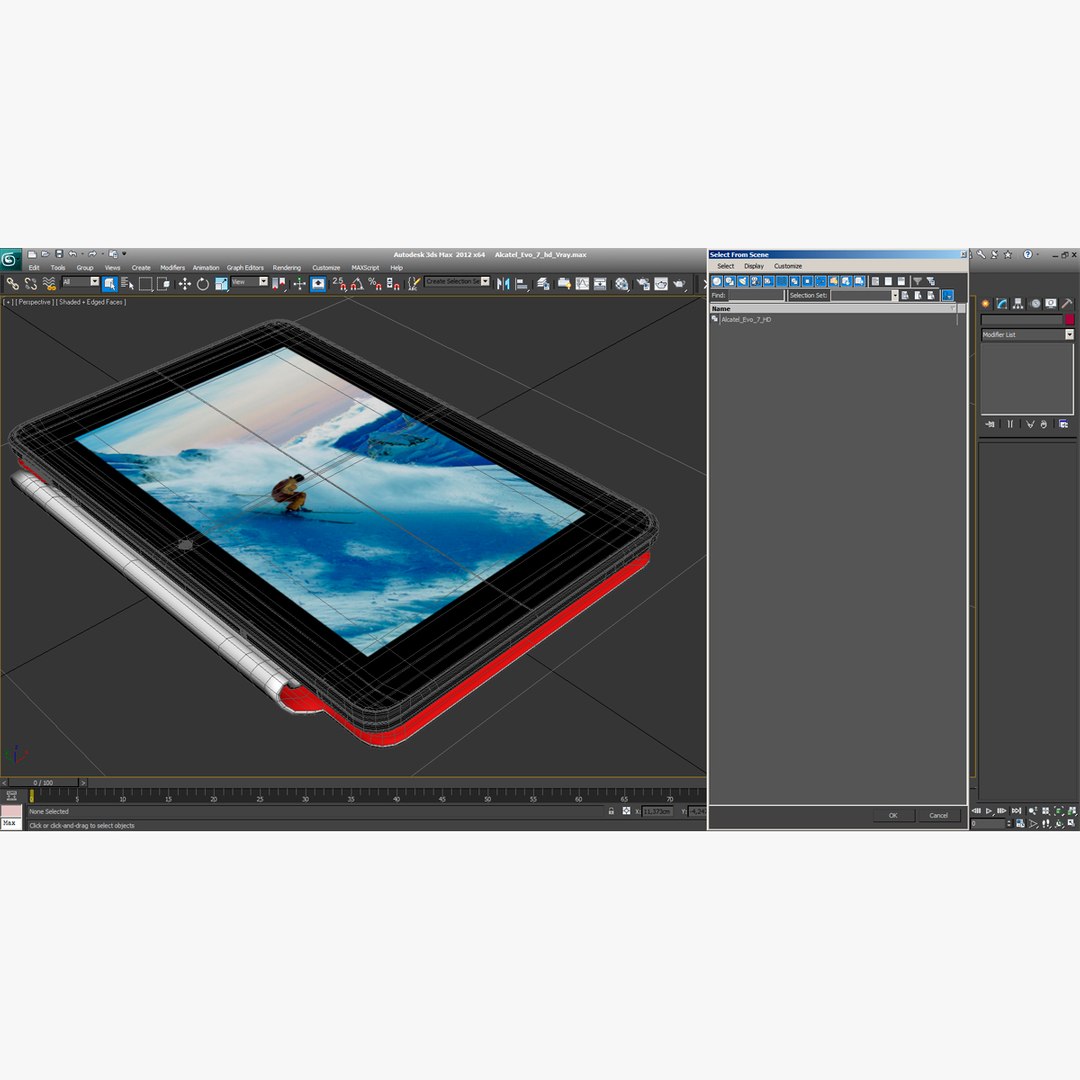
Task: Select the Bind to Space Warp tool
Action: pyautogui.click(x=49, y=283)
